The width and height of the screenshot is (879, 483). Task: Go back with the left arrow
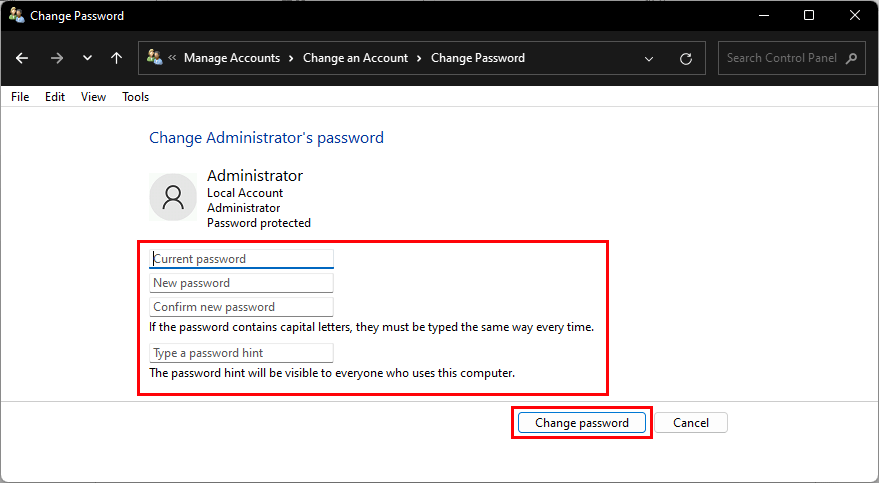point(22,58)
